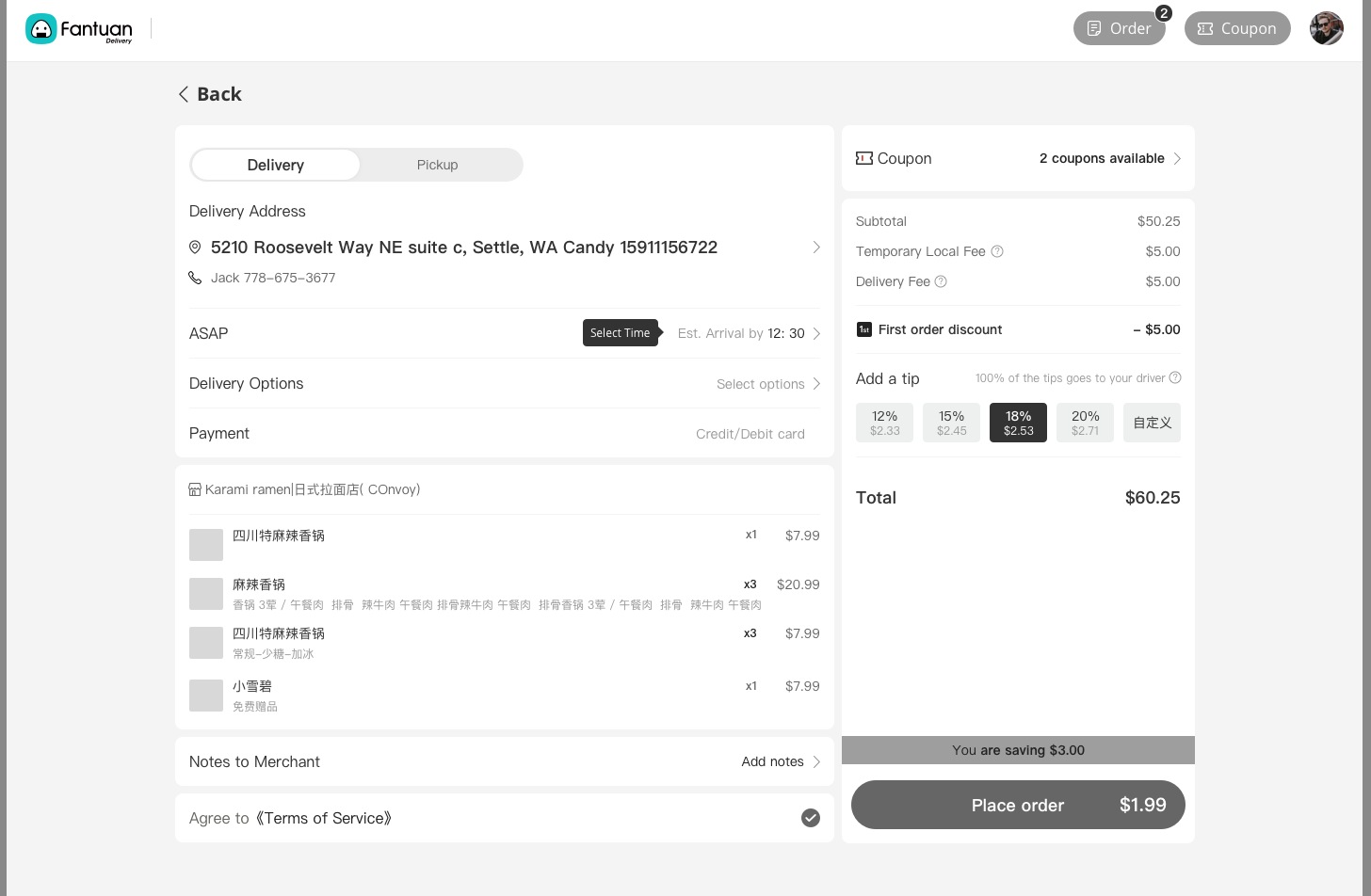The image size is (1371, 896).
Task: Click the Temporary Local Fee help icon
Action: [x=997, y=251]
